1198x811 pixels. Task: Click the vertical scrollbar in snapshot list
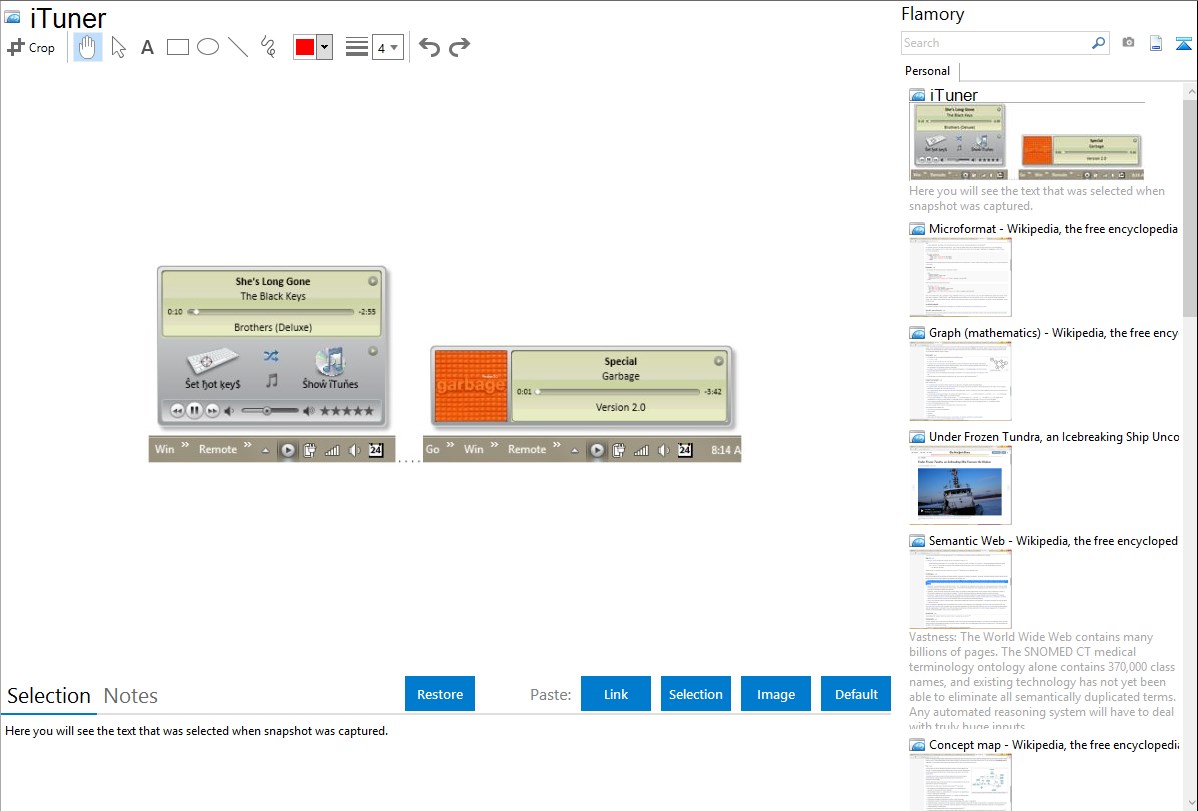coord(1190,206)
